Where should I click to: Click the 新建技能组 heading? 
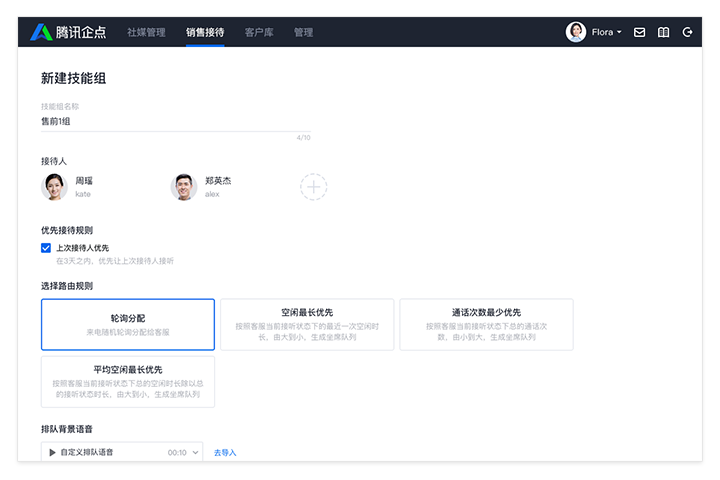[x=73, y=79]
